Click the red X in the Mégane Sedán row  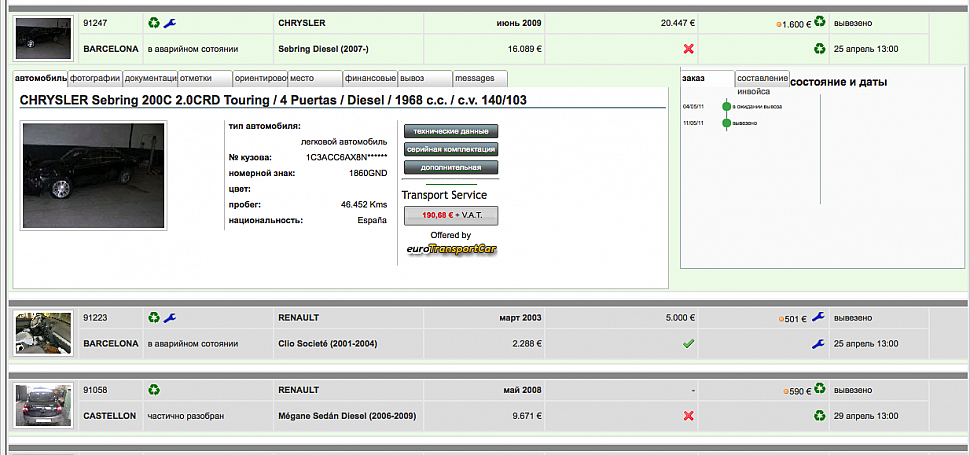[689, 416]
